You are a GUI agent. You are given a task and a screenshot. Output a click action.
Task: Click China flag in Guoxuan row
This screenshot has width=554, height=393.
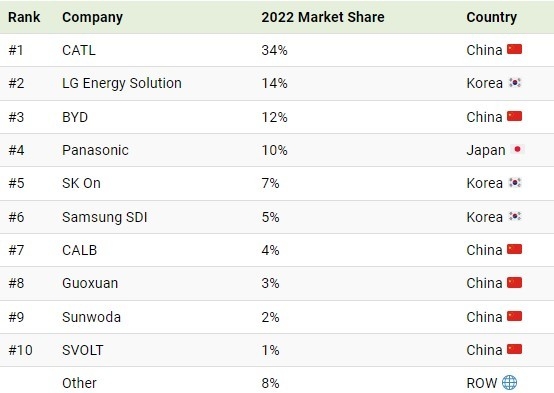(514, 282)
